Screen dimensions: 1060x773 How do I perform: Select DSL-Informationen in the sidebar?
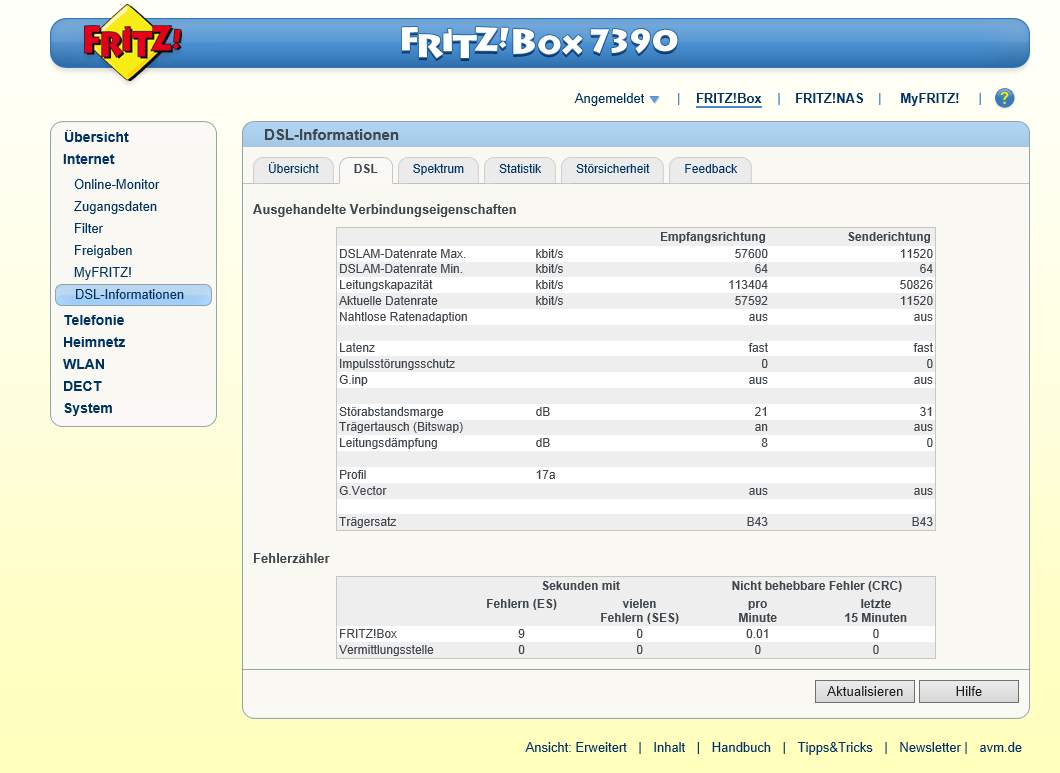coord(133,295)
